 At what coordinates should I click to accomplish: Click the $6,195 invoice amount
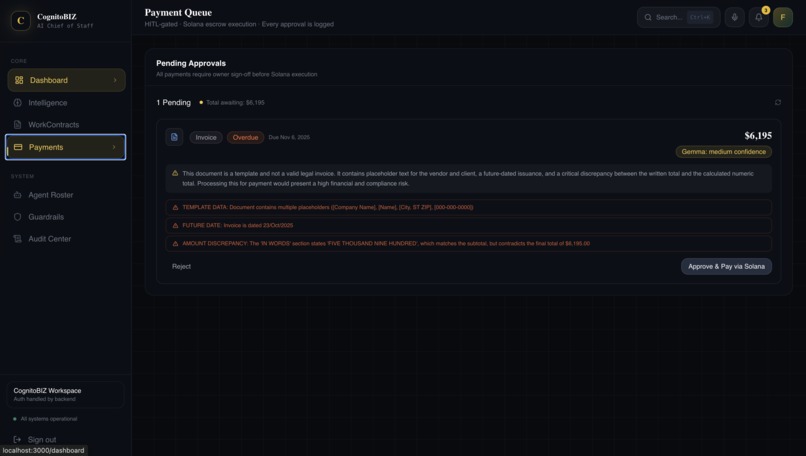click(758, 136)
